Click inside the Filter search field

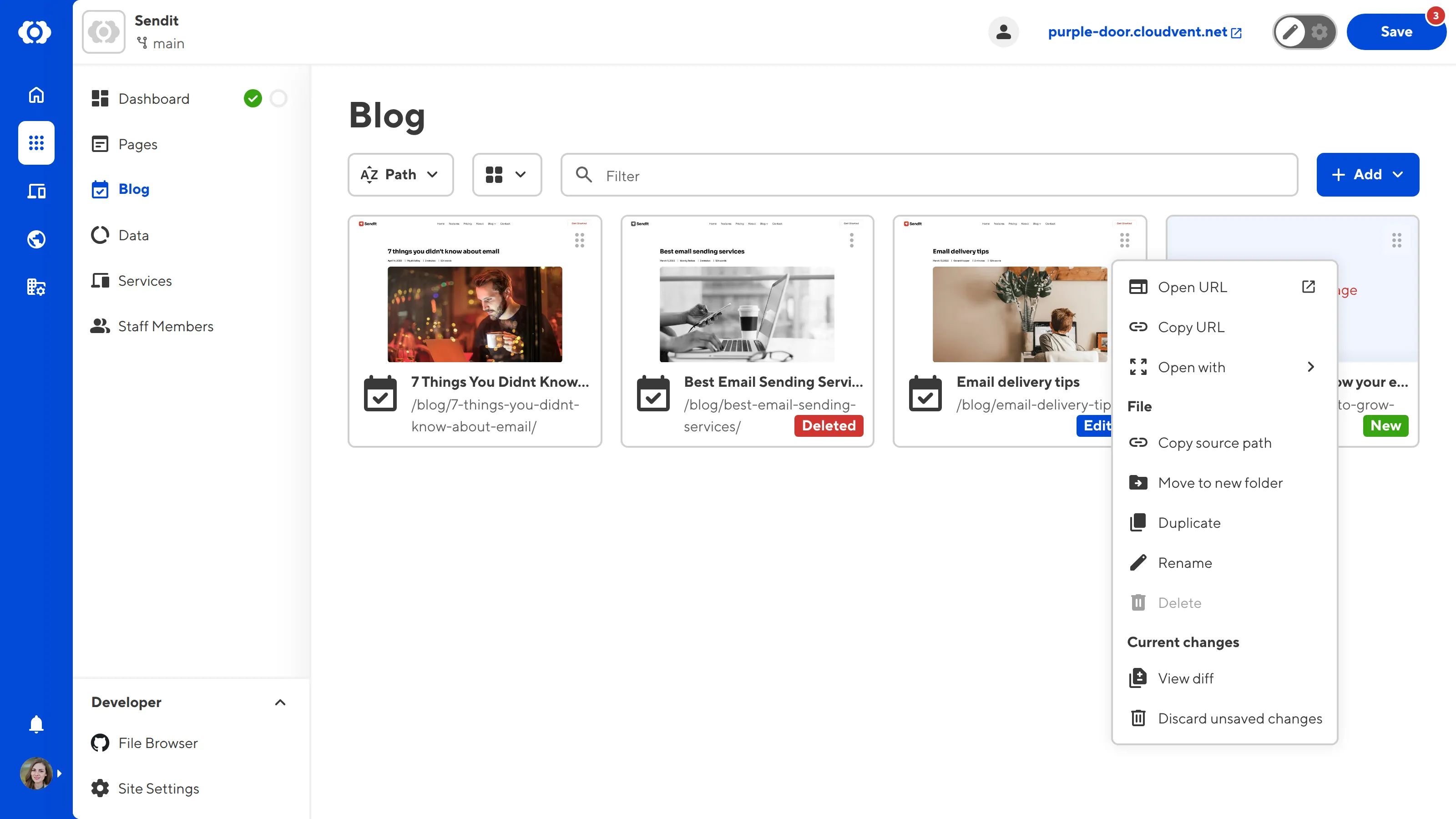791,176
